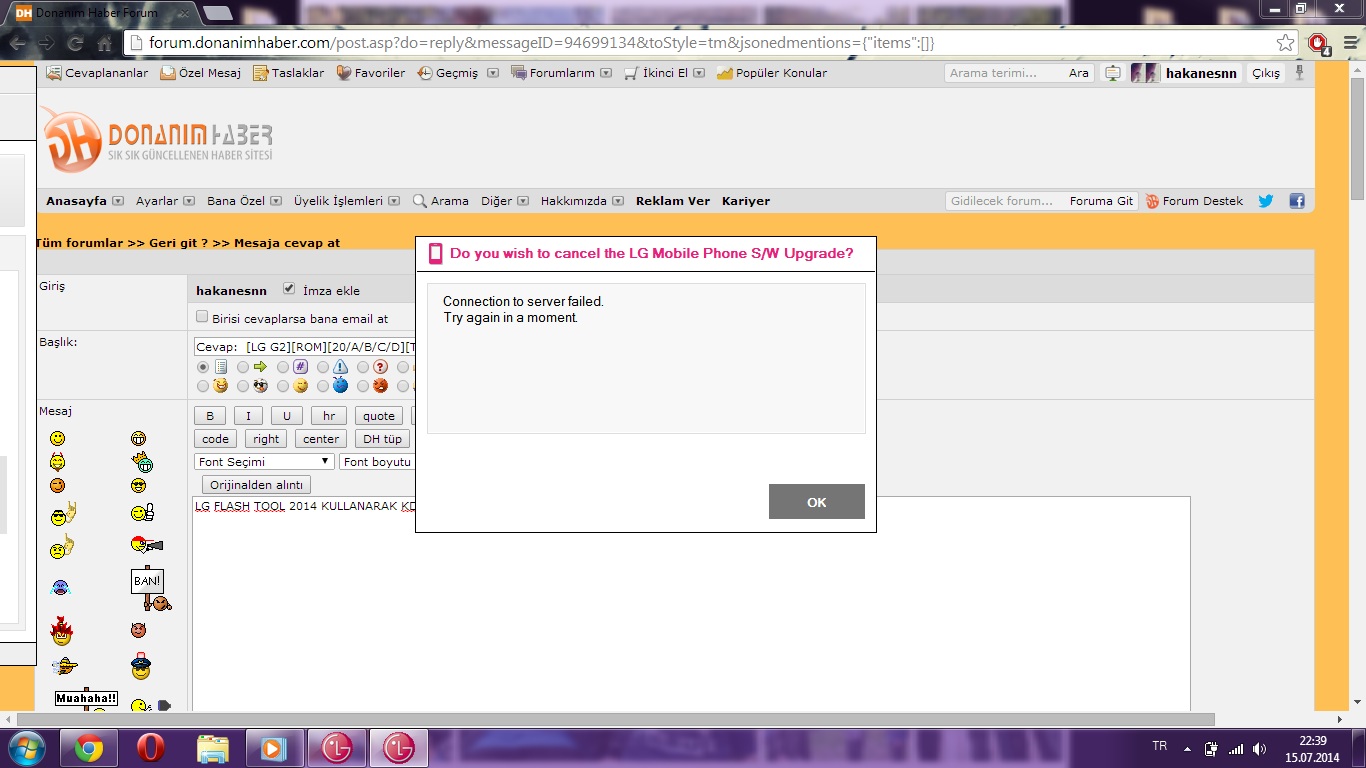Insert the plain yellow smiley

58,438
